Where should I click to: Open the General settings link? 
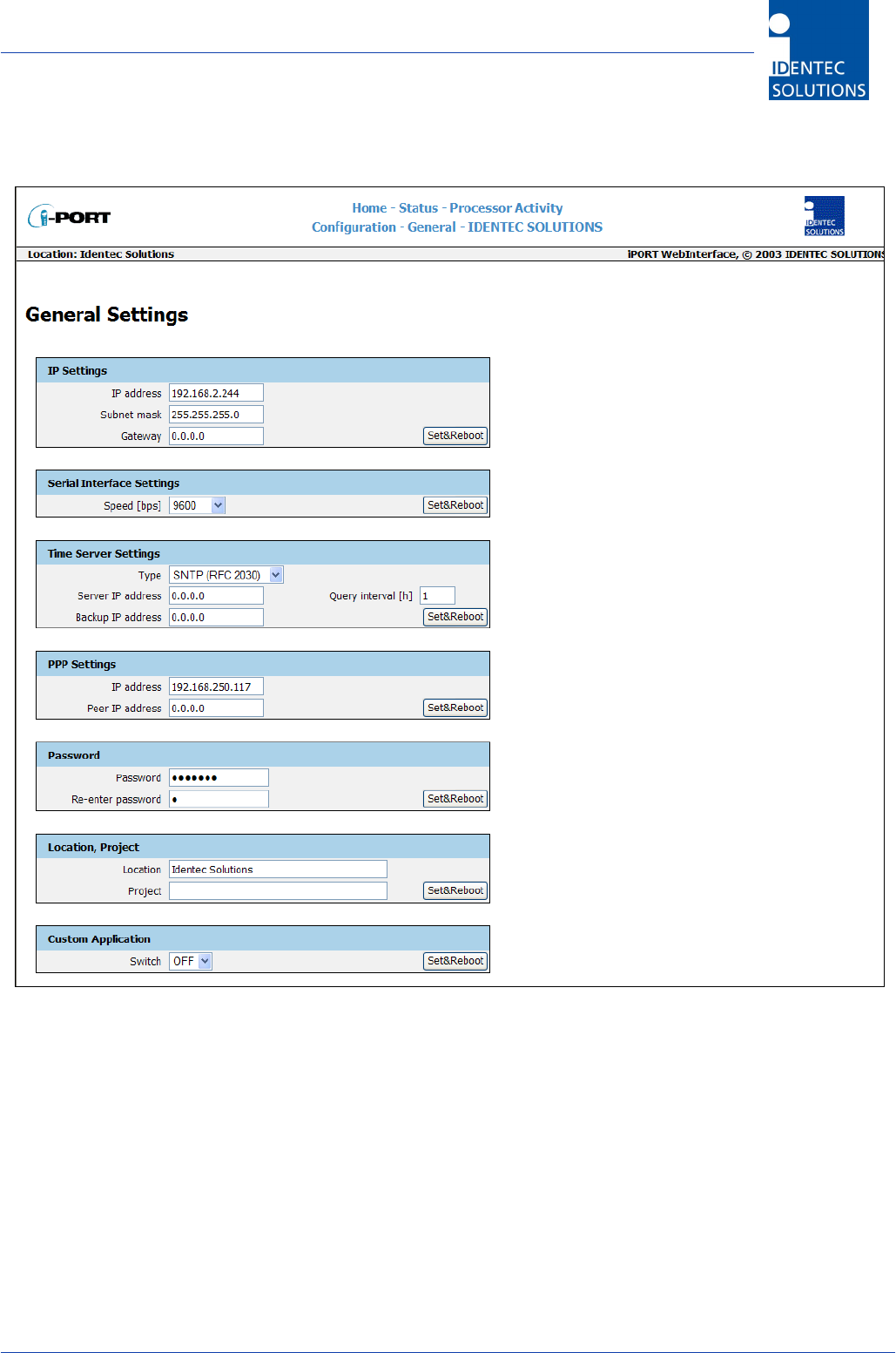[432, 227]
